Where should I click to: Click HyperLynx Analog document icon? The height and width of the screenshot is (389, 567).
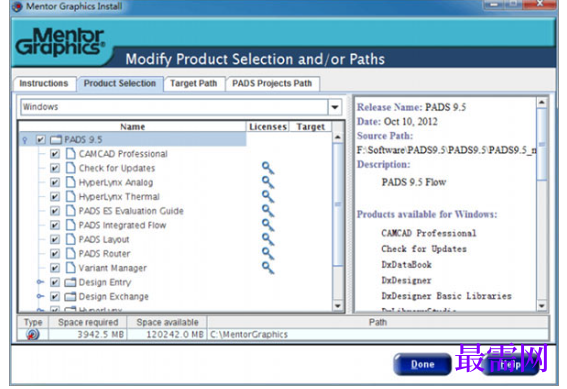tap(71, 182)
